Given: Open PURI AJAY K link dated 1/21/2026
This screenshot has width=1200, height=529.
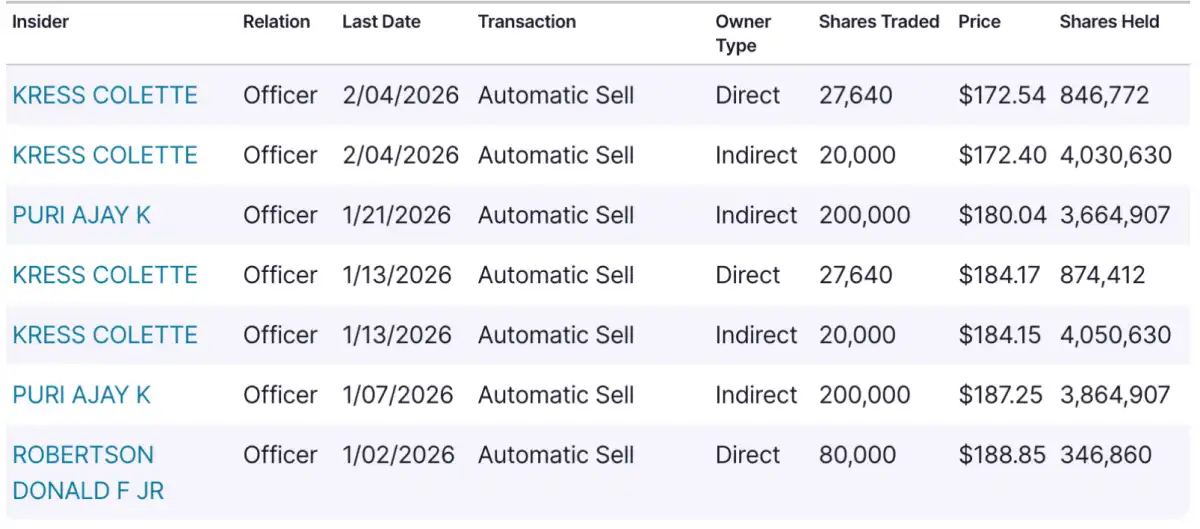Looking at the screenshot, I should point(81,216).
